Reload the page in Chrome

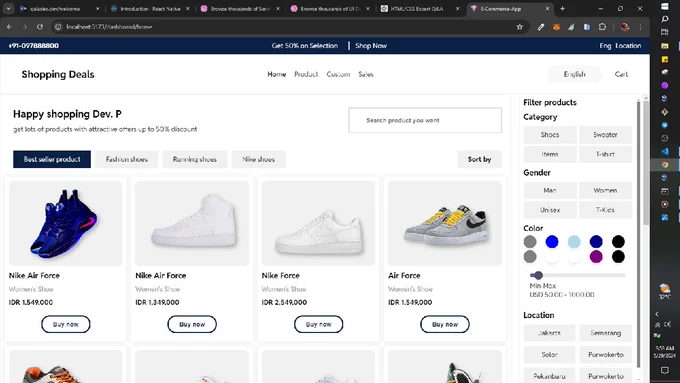(40, 27)
